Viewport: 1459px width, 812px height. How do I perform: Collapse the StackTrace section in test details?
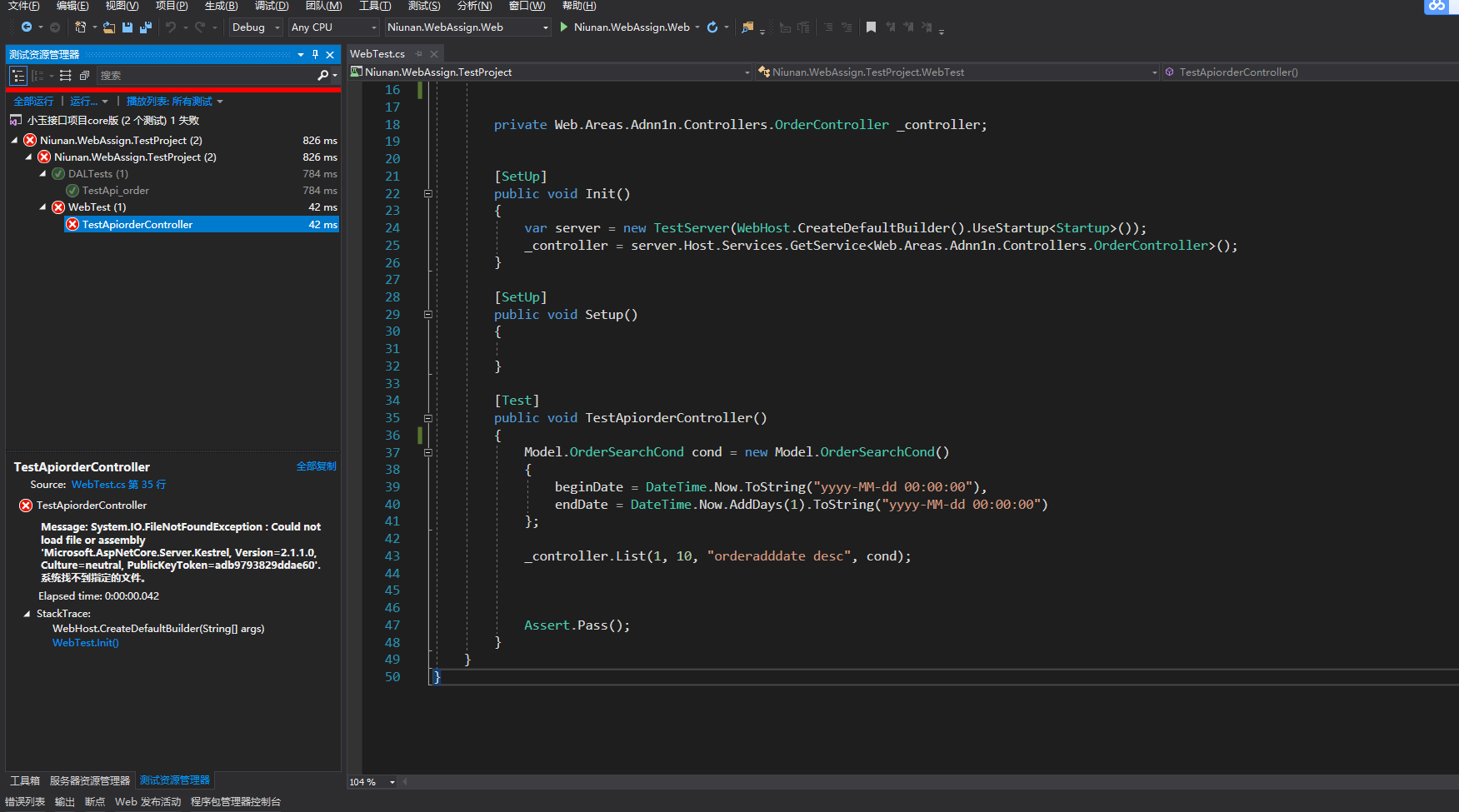[27, 614]
